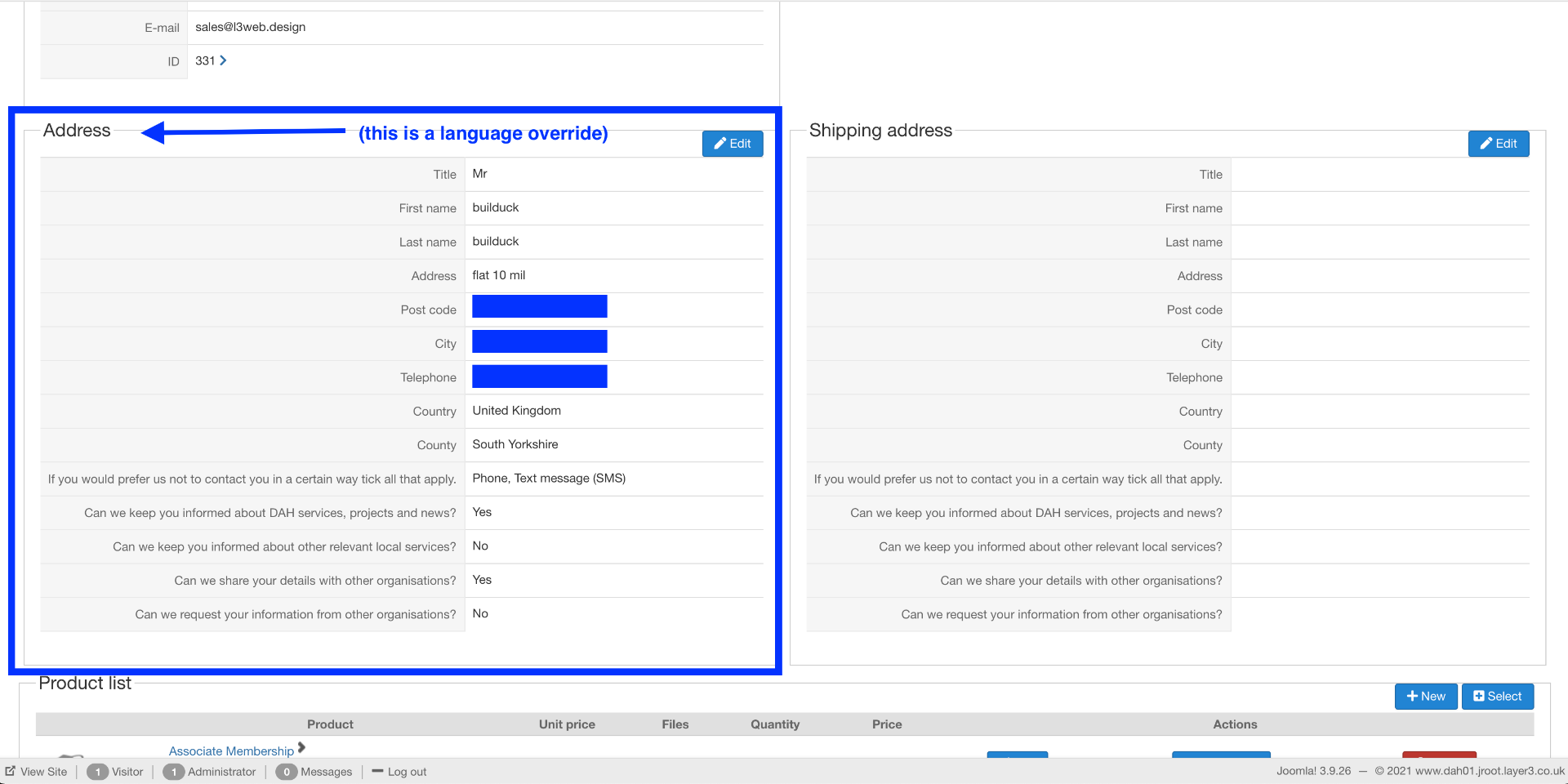Click the View Site external-link icon

[x=11, y=771]
